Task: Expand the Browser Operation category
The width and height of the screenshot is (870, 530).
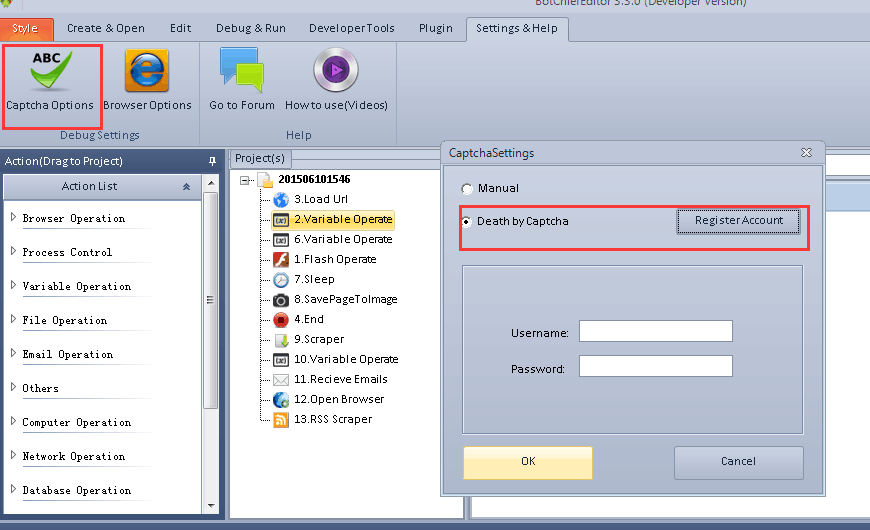Action: pos(14,218)
